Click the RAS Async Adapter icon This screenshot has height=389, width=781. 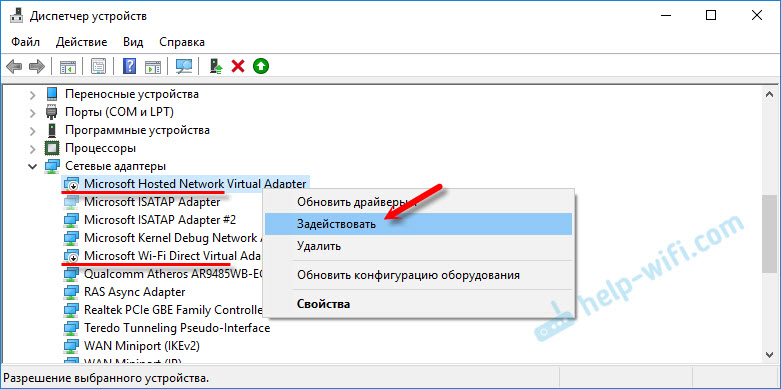pyautogui.click(x=71, y=292)
